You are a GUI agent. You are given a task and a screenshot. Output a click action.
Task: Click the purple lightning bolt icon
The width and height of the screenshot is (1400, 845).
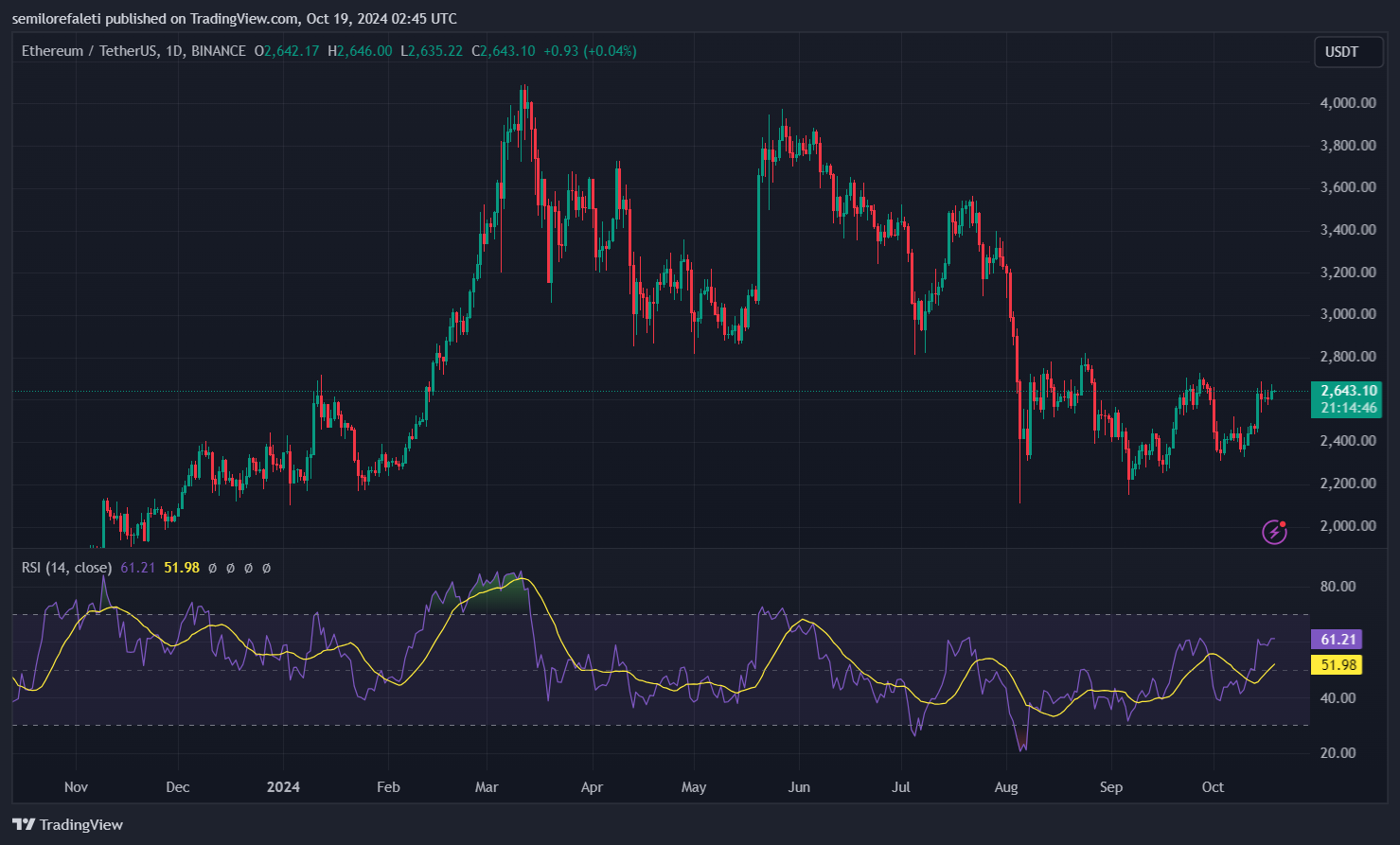1275,532
